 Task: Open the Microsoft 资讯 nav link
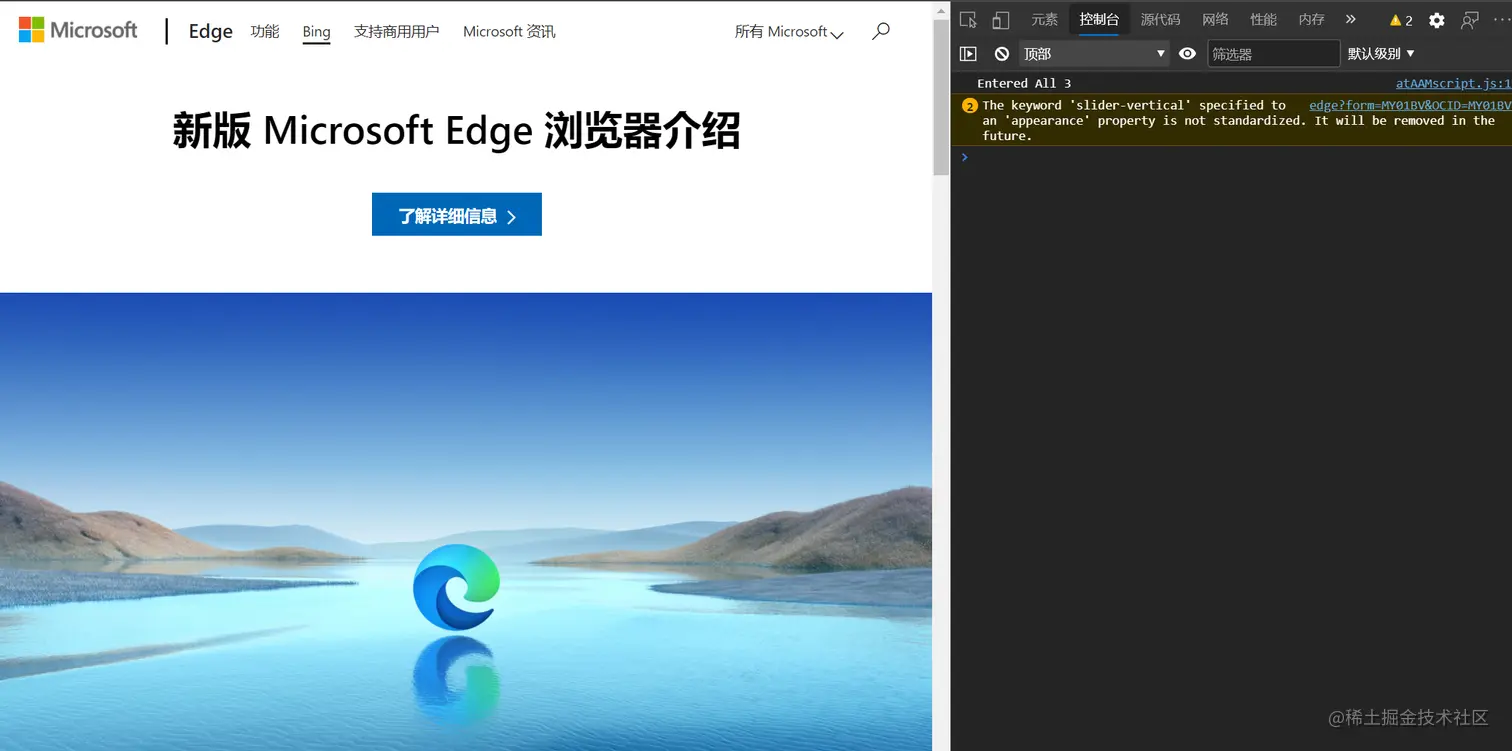(509, 31)
